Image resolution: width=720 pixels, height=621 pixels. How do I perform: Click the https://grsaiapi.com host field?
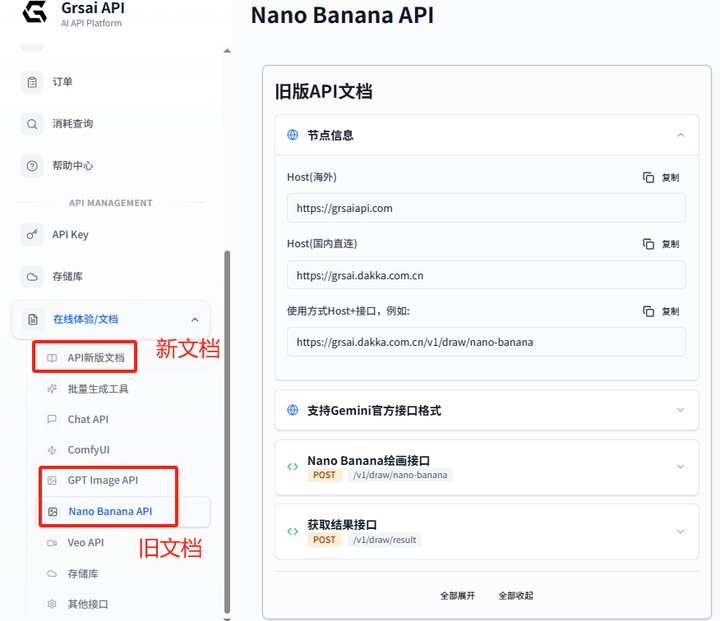coord(486,208)
